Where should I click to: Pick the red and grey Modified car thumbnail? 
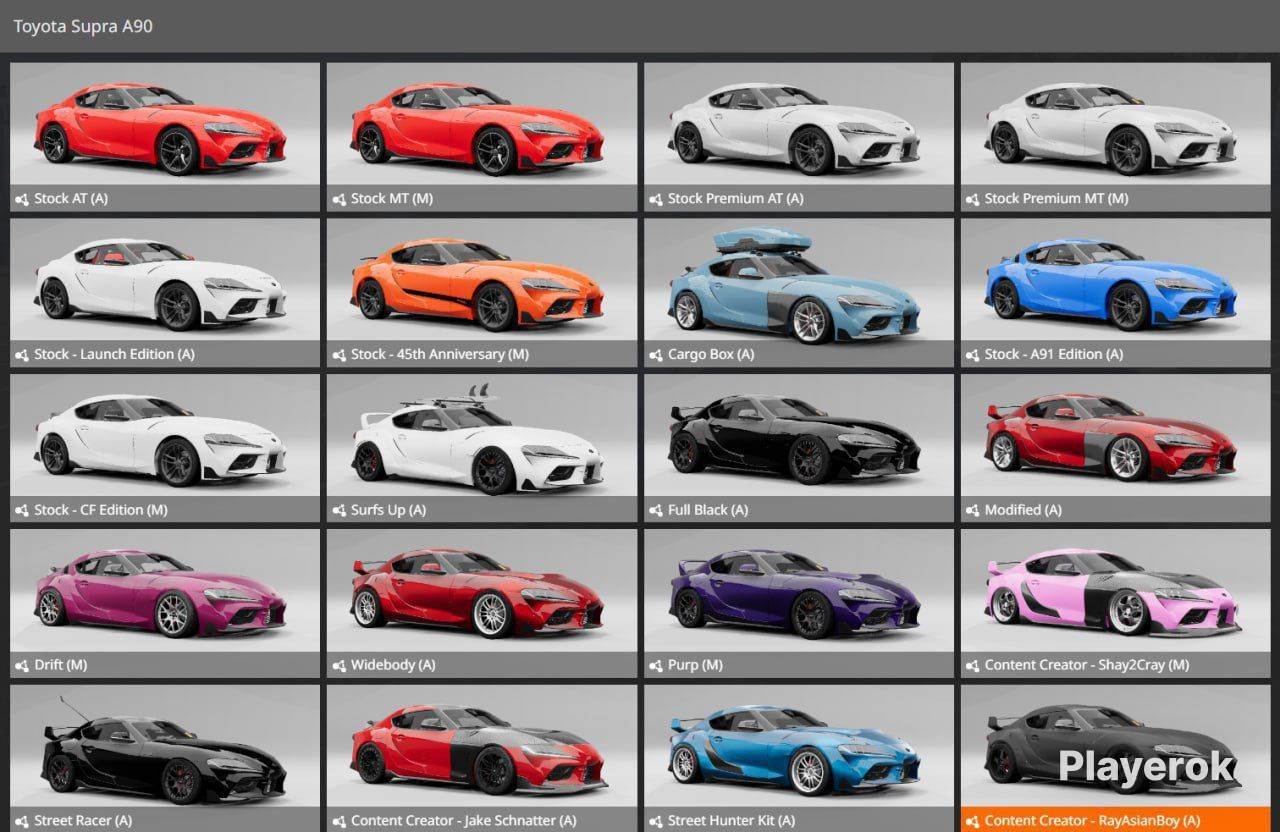click(x=1115, y=435)
